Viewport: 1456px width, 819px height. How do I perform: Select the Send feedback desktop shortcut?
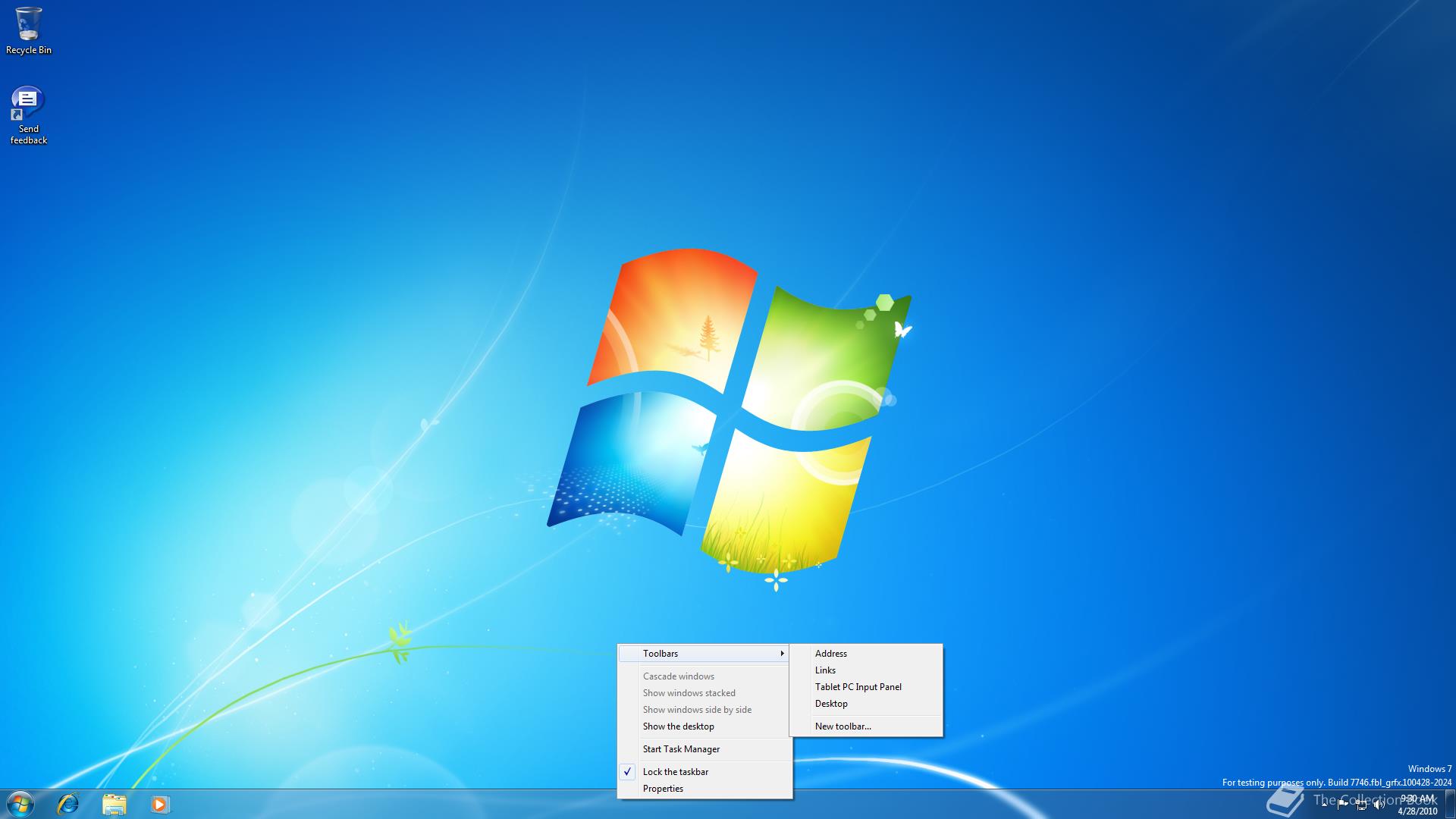pos(29,115)
